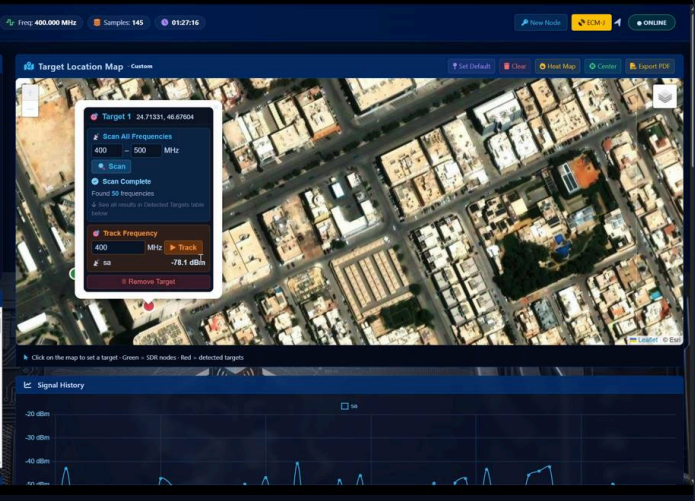The height and width of the screenshot is (501, 695).
Task: Open the ECM-J node selector
Action: [591, 22]
